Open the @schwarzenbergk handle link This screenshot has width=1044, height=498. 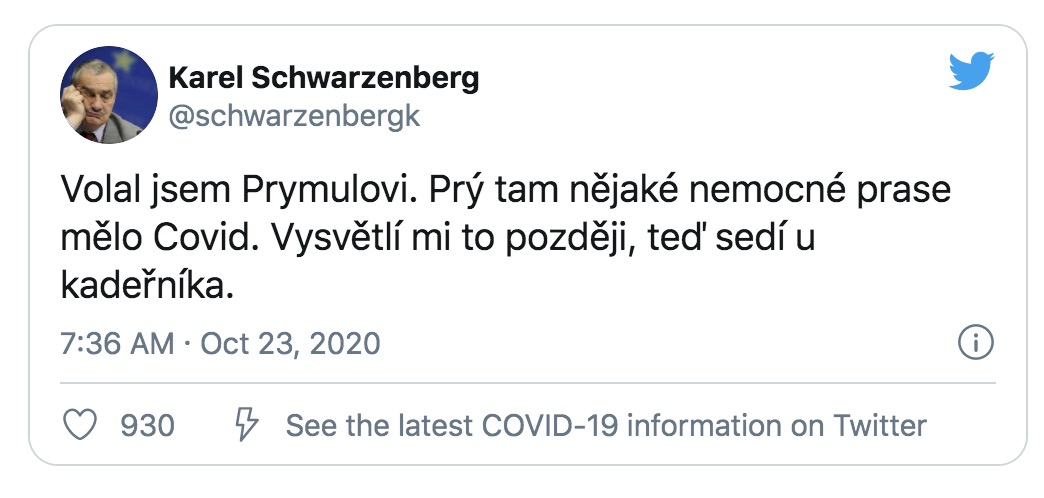295,116
